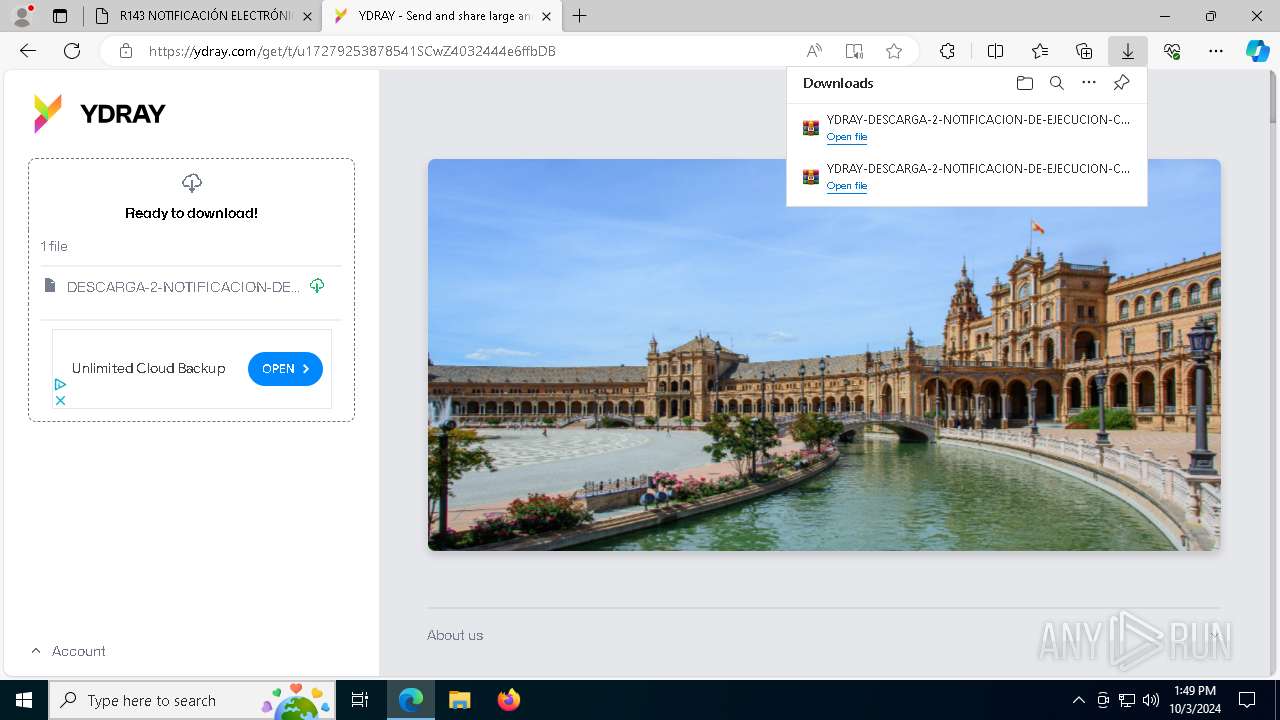Open a new tab with plus
This screenshot has width=1280, height=720.
[580, 16]
